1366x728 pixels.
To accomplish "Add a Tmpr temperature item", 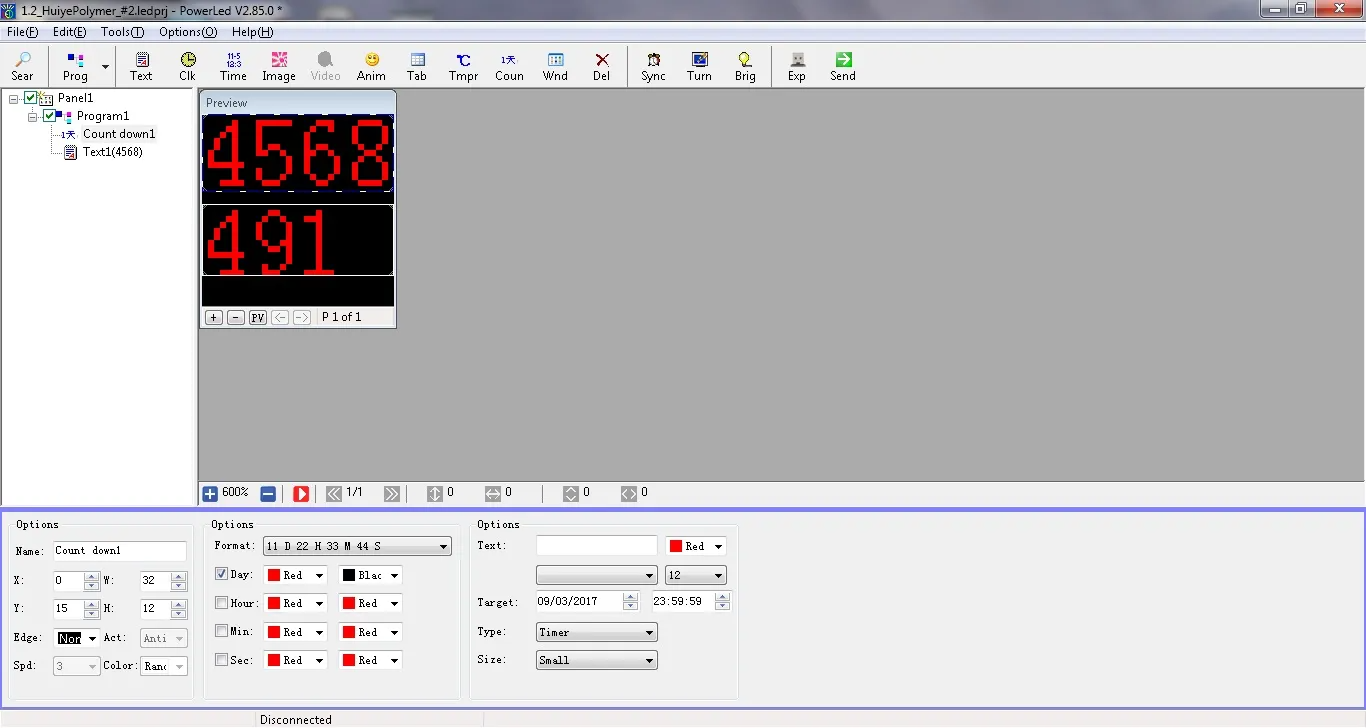I will (463, 66).
